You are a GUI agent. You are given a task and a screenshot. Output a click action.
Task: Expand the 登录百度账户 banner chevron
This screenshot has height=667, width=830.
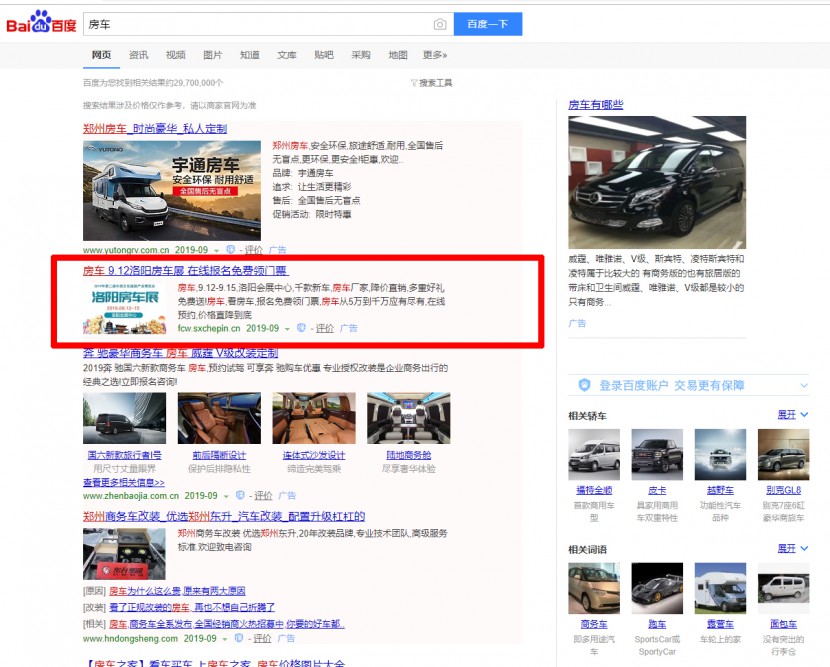pos(804,385)
